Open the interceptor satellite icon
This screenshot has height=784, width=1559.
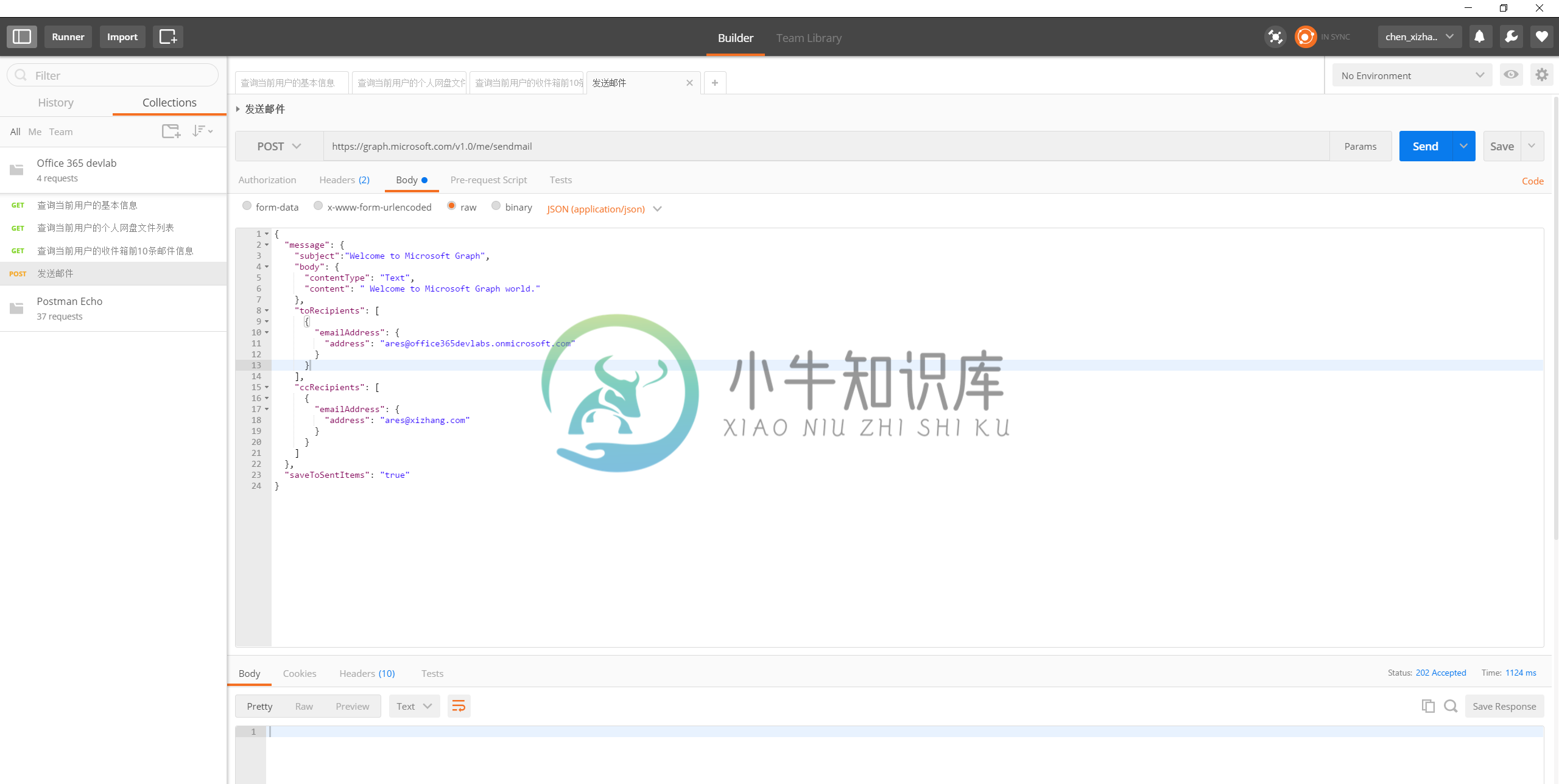1275,37
